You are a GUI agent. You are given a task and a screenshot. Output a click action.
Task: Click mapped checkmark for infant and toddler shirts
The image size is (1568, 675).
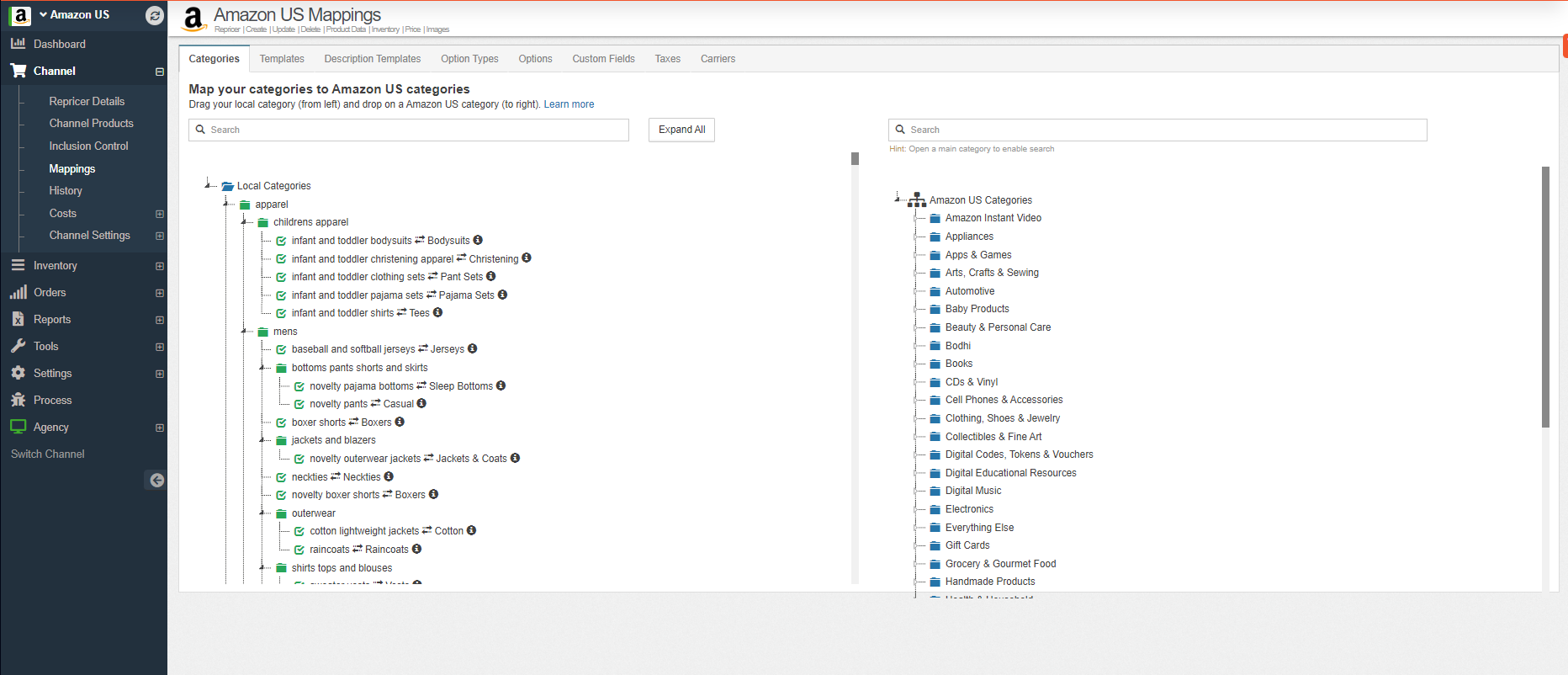pyautogui.click(x=281, y=313)
